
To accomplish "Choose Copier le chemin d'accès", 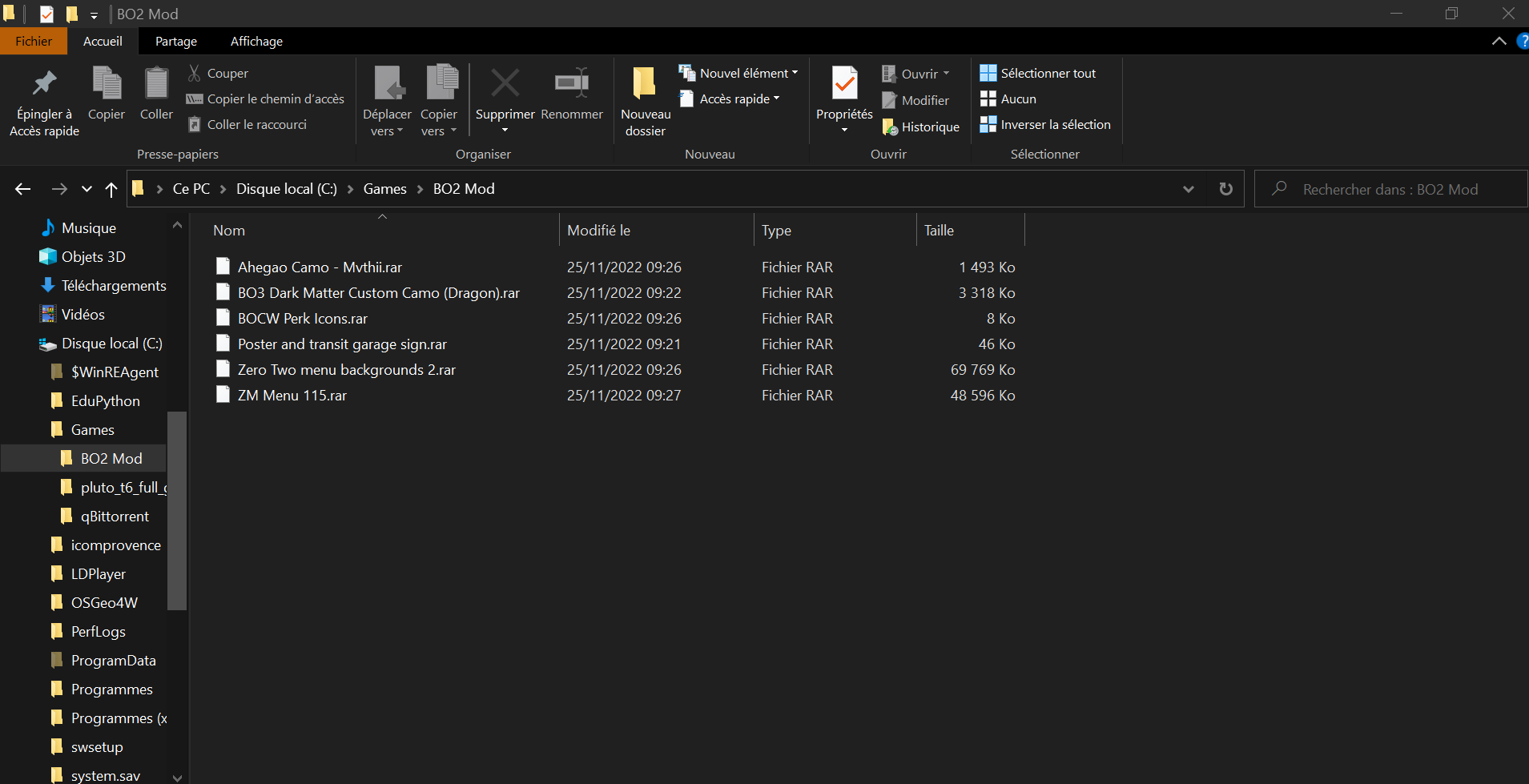I will coord(265,99).
